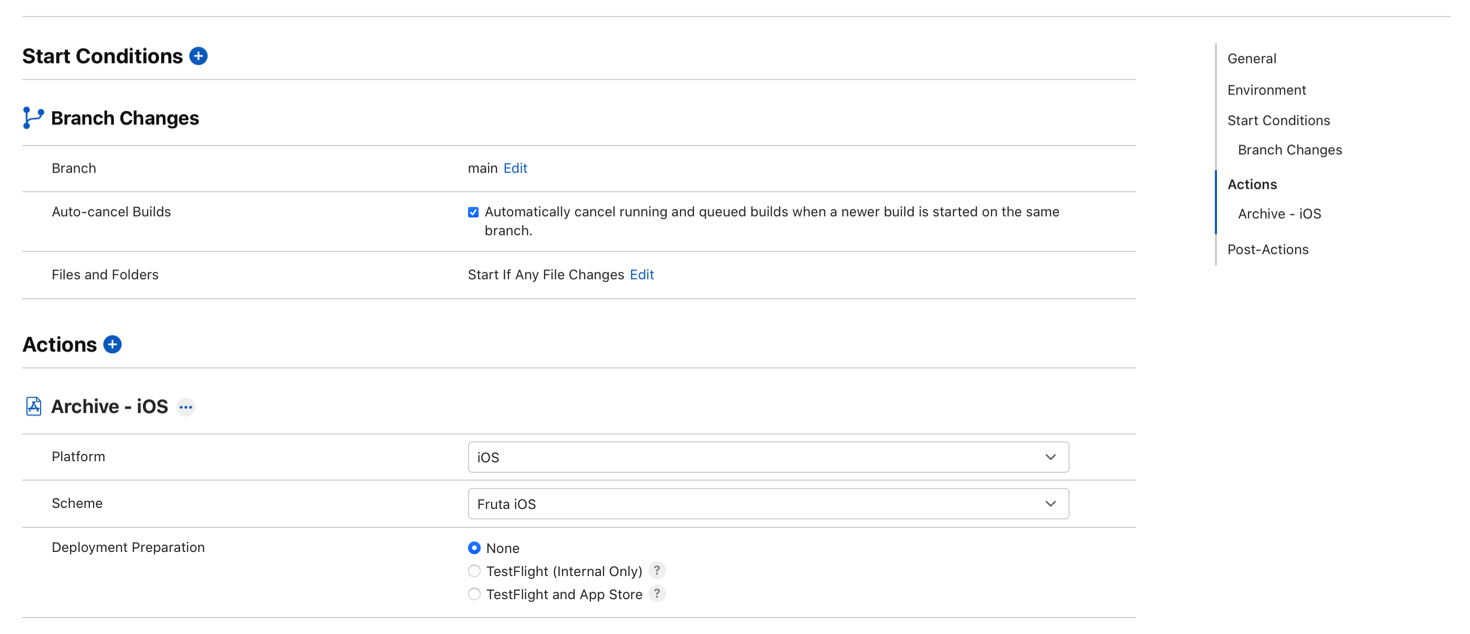Image resolution: width=1470 pixels, height=634 pixels.
Task: Open Post-Actions from the sidebar
Action: coord(1267,249)
